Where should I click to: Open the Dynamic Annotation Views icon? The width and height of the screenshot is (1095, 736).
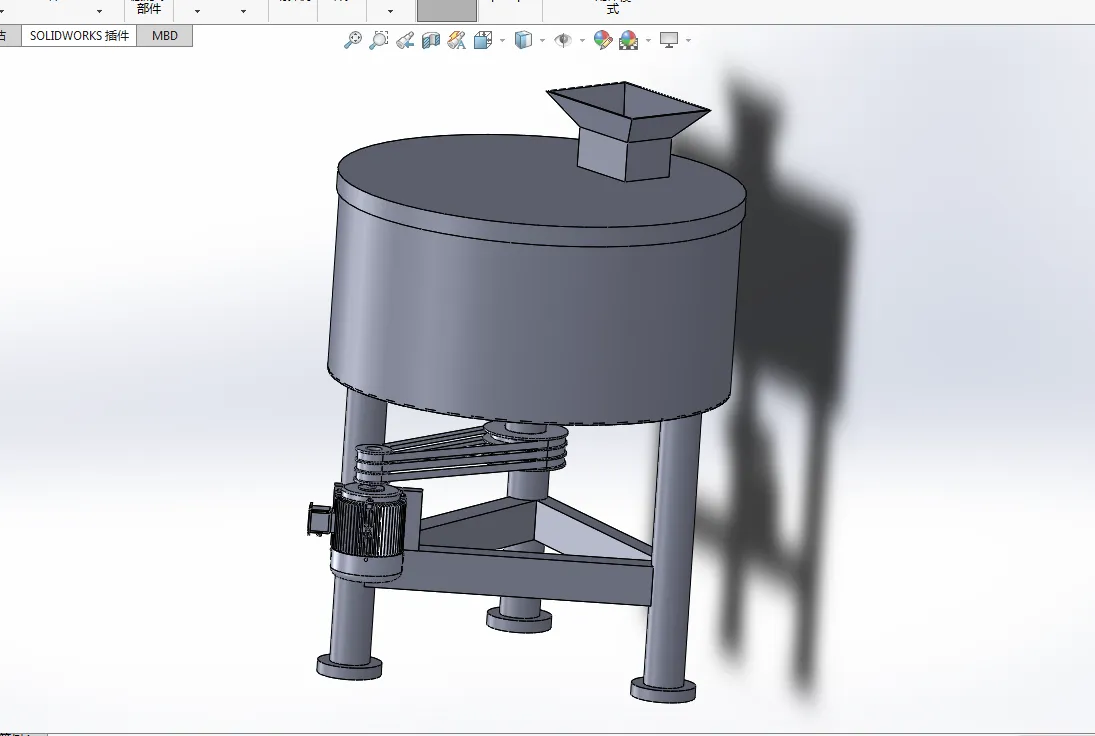click(x=457, y=41)
